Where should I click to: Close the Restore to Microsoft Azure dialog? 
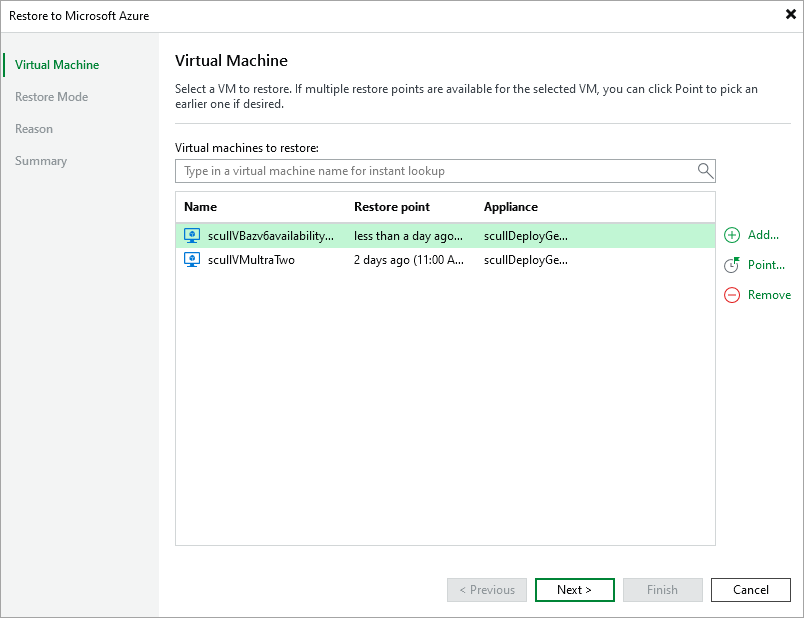(789, 15)
